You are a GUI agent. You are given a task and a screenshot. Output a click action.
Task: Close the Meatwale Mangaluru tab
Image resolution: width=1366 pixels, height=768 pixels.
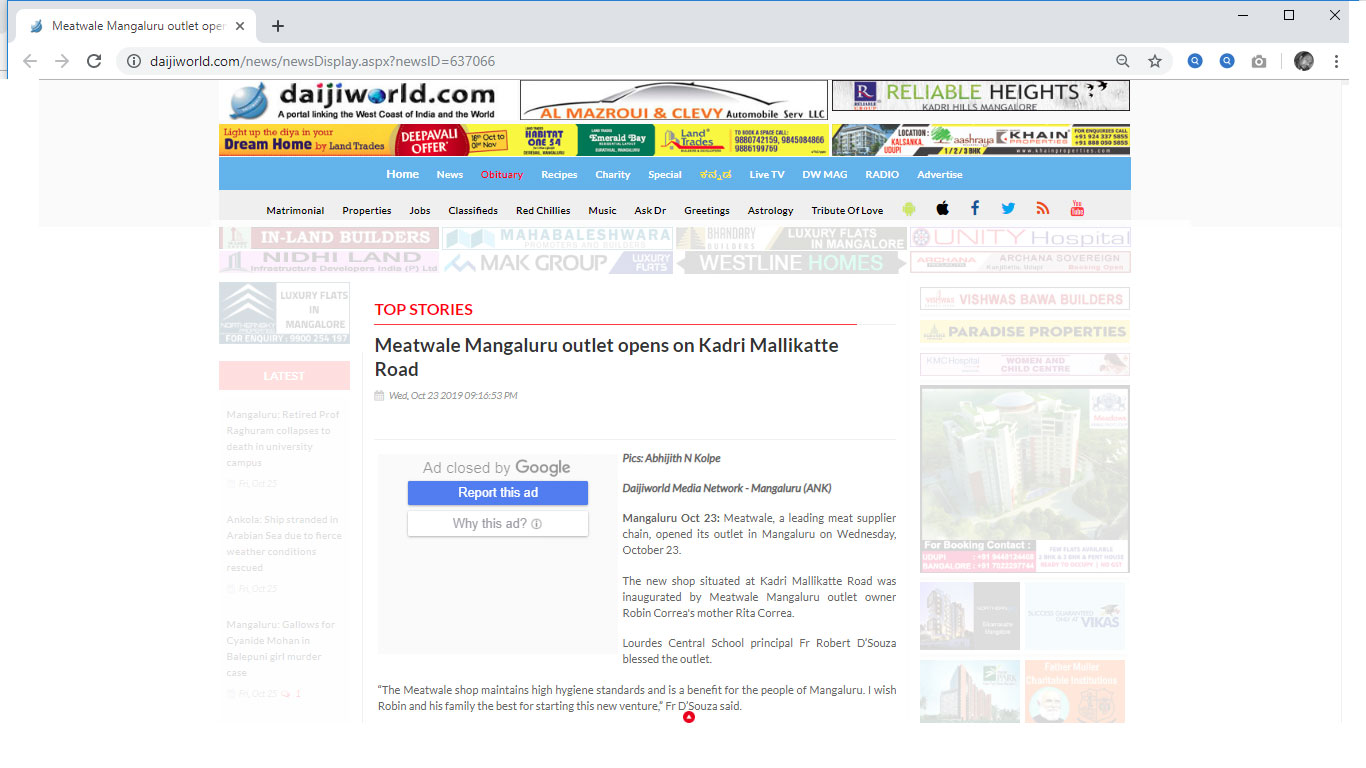(240, 26)
